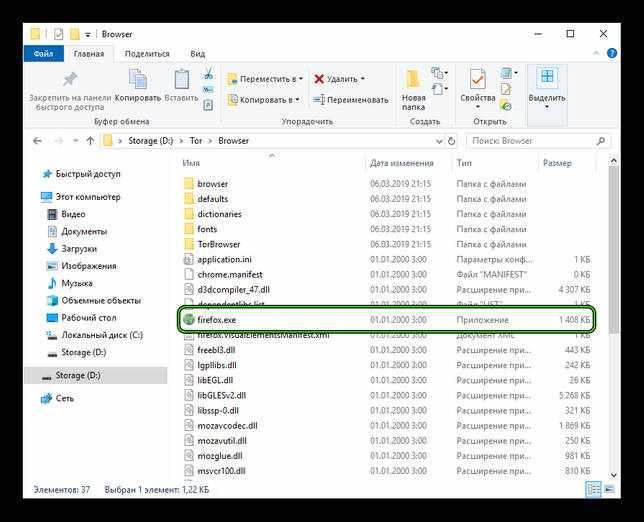Sort by the Тип column header
644x522 pixels.
coord(464,163)
